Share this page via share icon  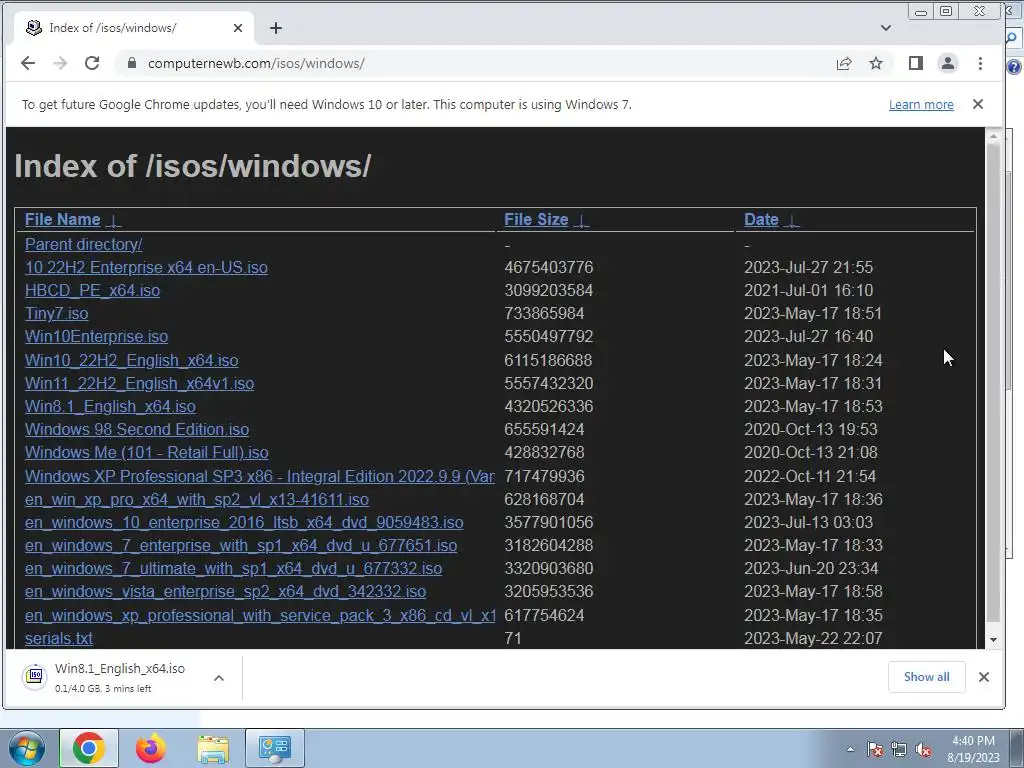point(844,63)
